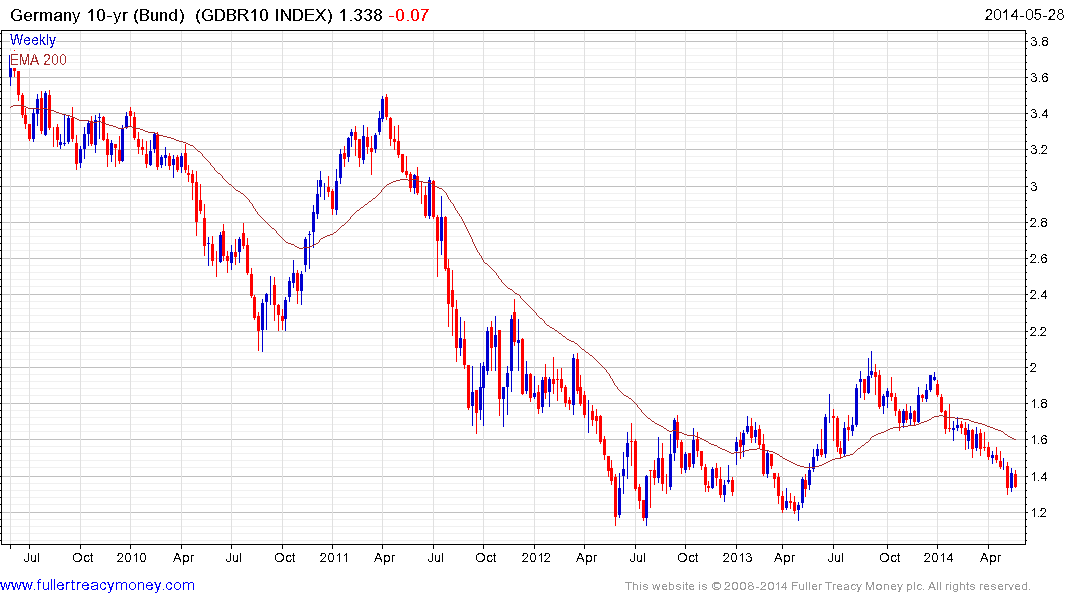Select the 'Weekly' interval label

coord(33,40)
